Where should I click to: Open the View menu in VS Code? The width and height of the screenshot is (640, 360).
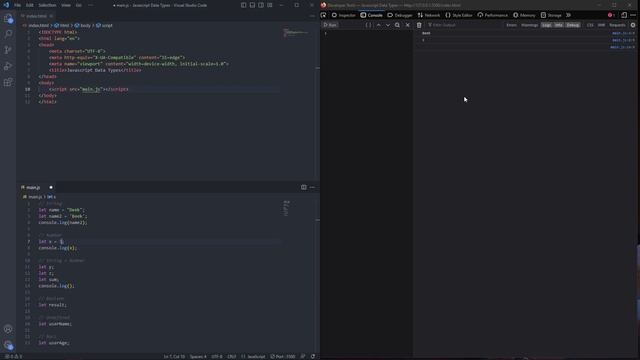pos(66,5)
